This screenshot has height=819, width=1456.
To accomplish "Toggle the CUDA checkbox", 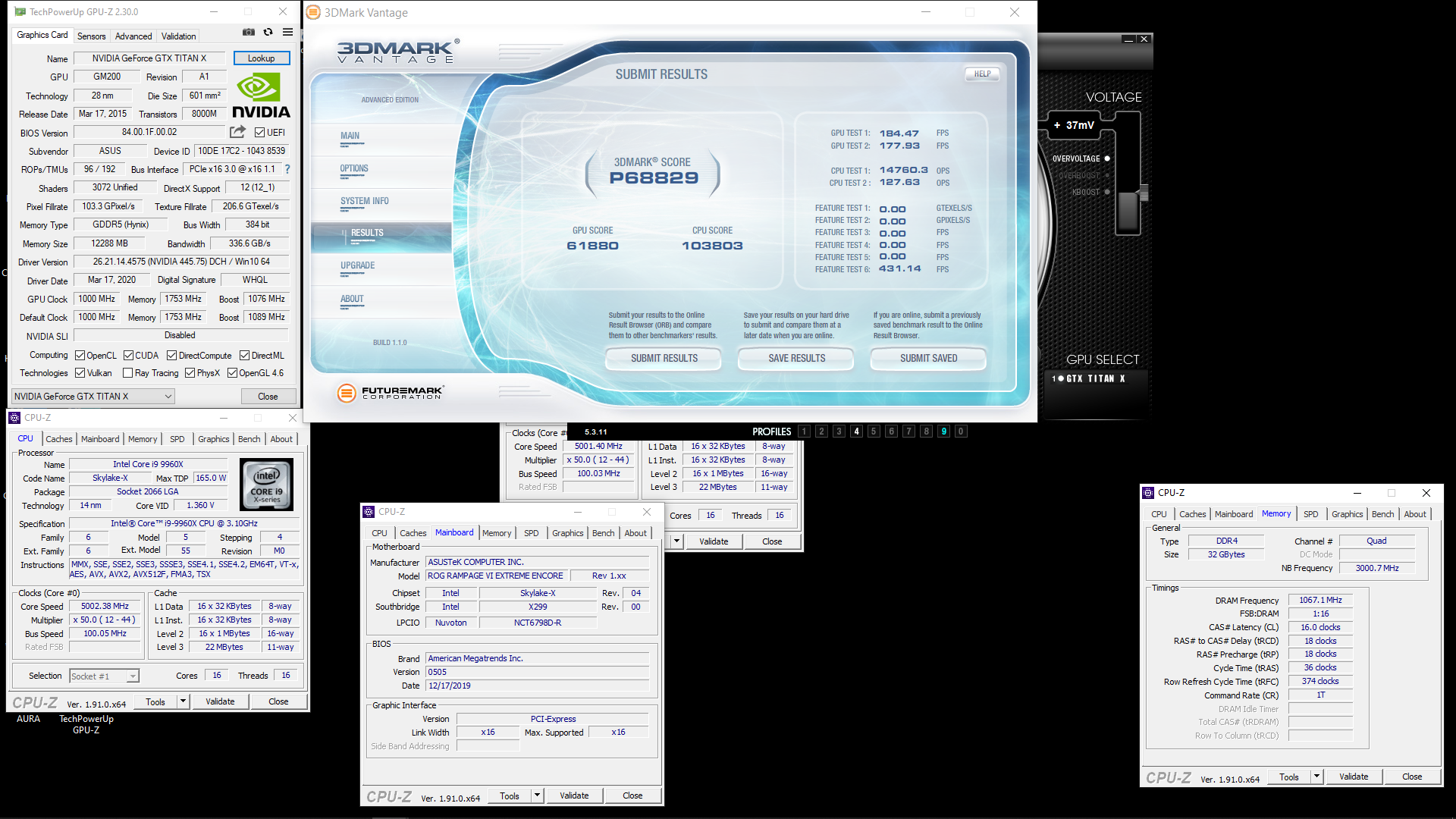I will point(128,356).
